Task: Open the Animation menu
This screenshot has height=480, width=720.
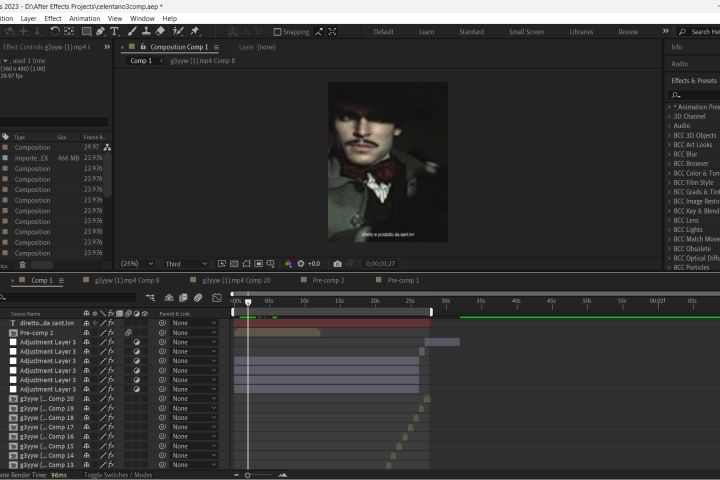Action: pyautogui.click(x=85, y=18)
